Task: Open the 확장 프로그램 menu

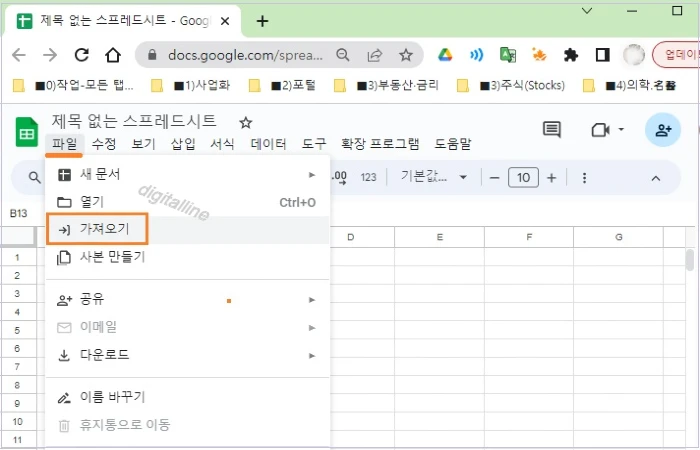Action: pos(380,144)
